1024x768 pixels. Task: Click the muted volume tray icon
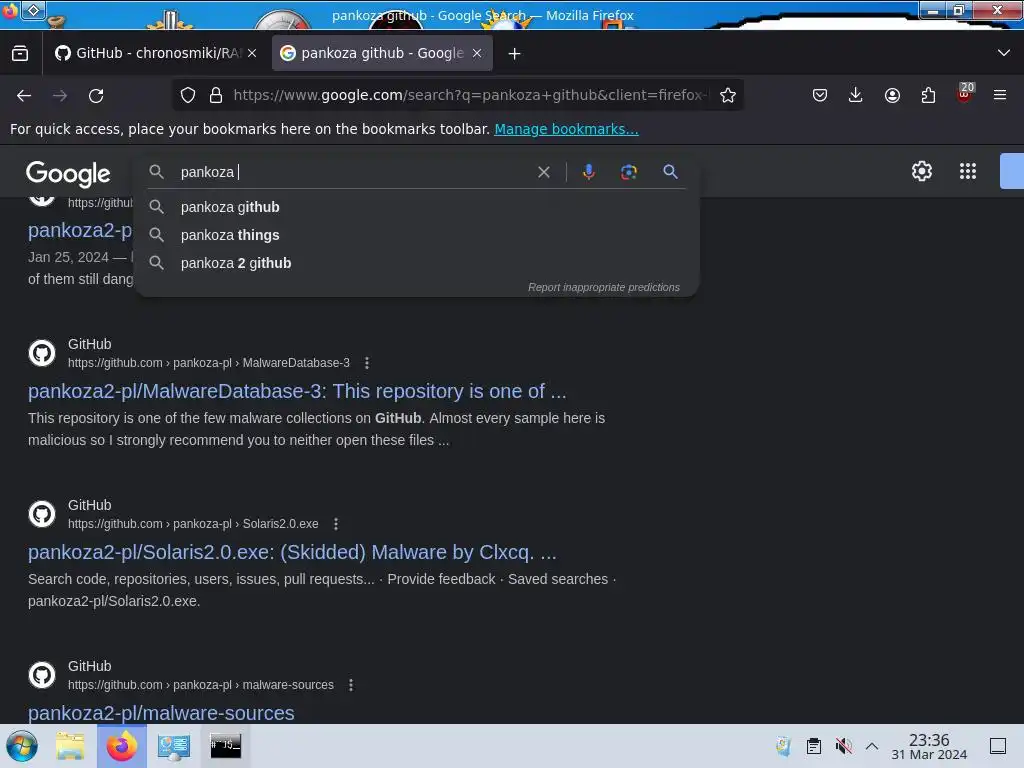coord(843,746)
